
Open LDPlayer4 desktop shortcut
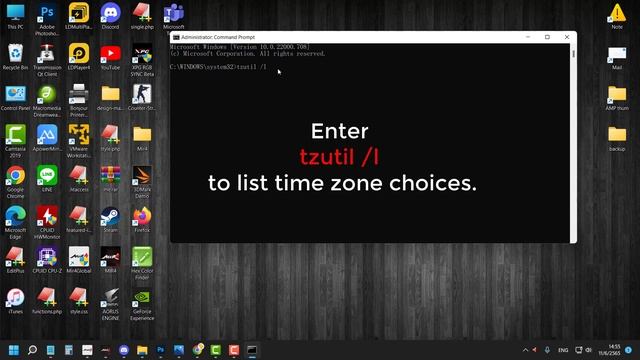79,57
